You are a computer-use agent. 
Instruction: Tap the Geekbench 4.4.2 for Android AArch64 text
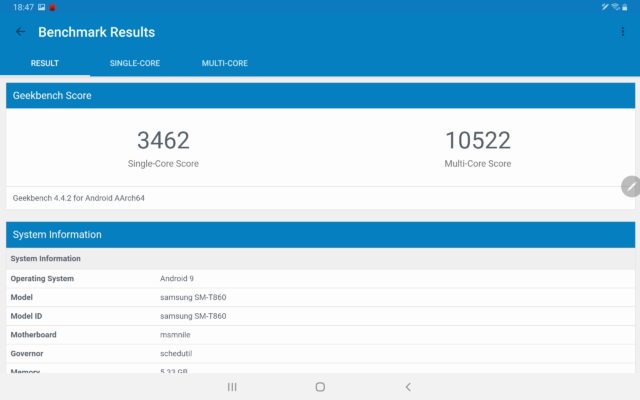[78, 198]
